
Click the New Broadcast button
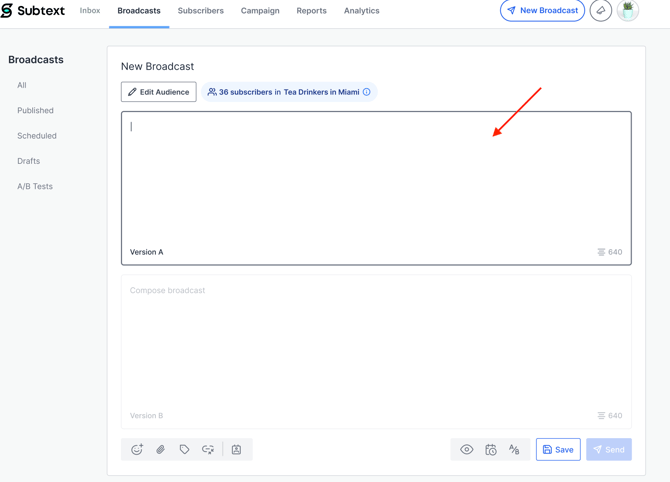(542, 10)
